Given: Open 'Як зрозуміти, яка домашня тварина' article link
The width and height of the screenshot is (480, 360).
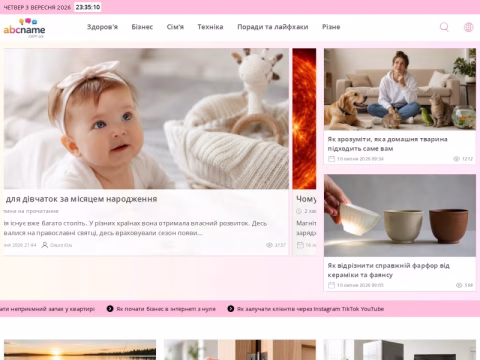Looking at the screenshot, I should point(387,144).
